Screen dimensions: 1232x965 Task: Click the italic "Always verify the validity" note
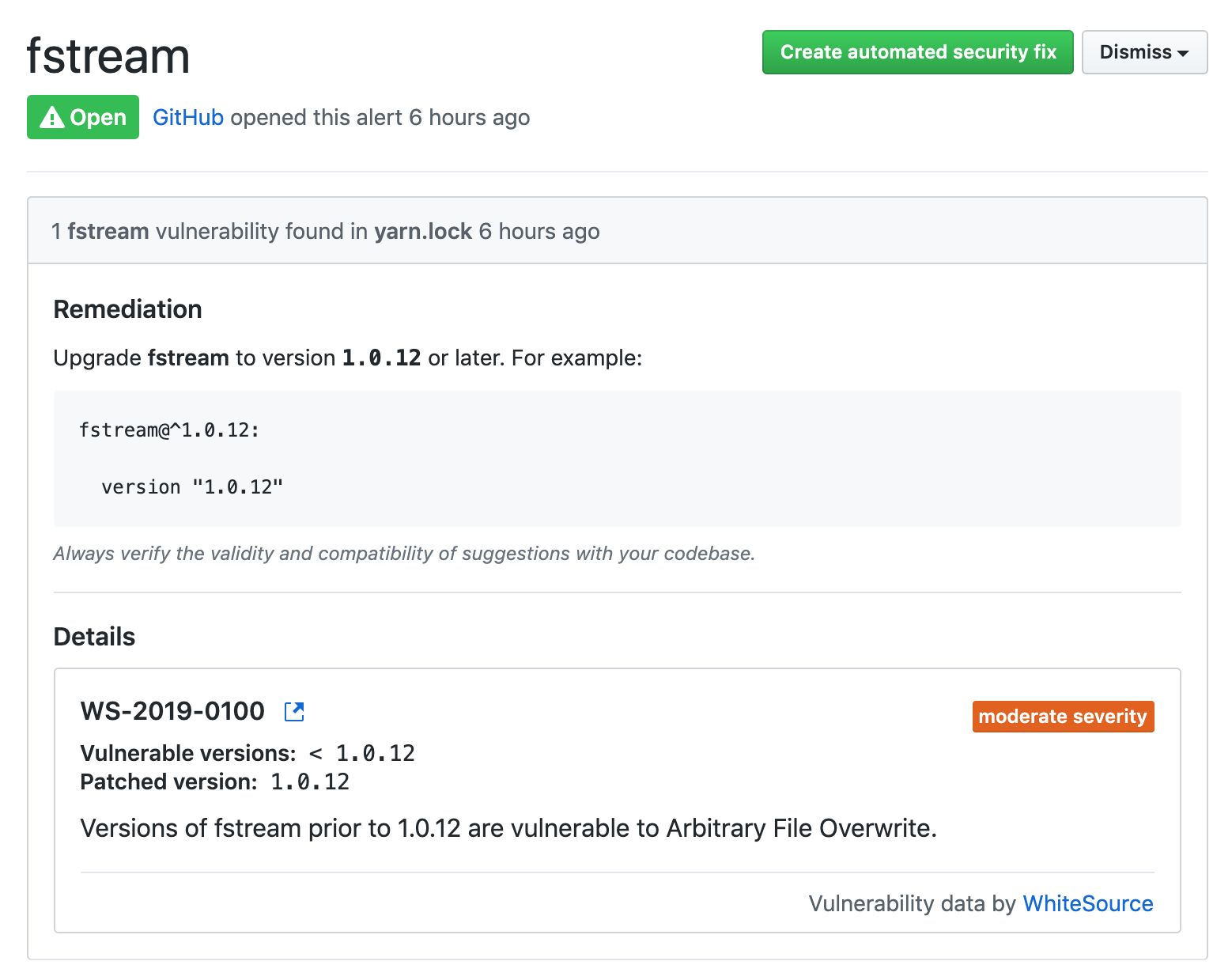coord(403,554)
